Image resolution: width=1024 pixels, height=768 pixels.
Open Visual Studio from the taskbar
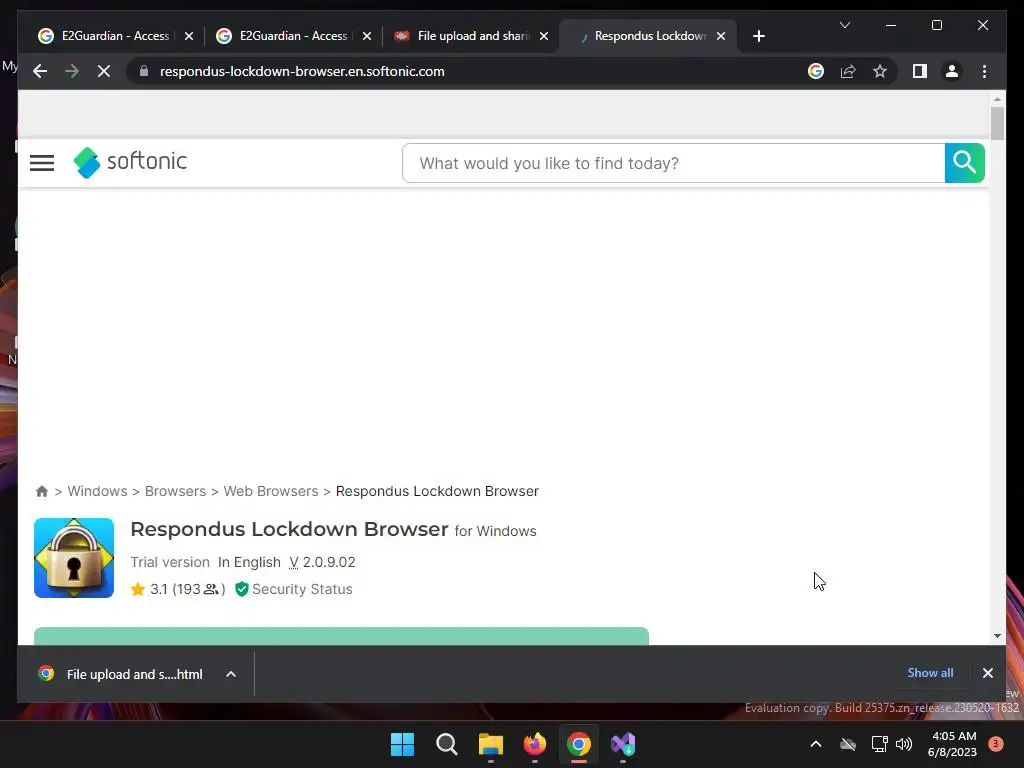click(623, 744)
